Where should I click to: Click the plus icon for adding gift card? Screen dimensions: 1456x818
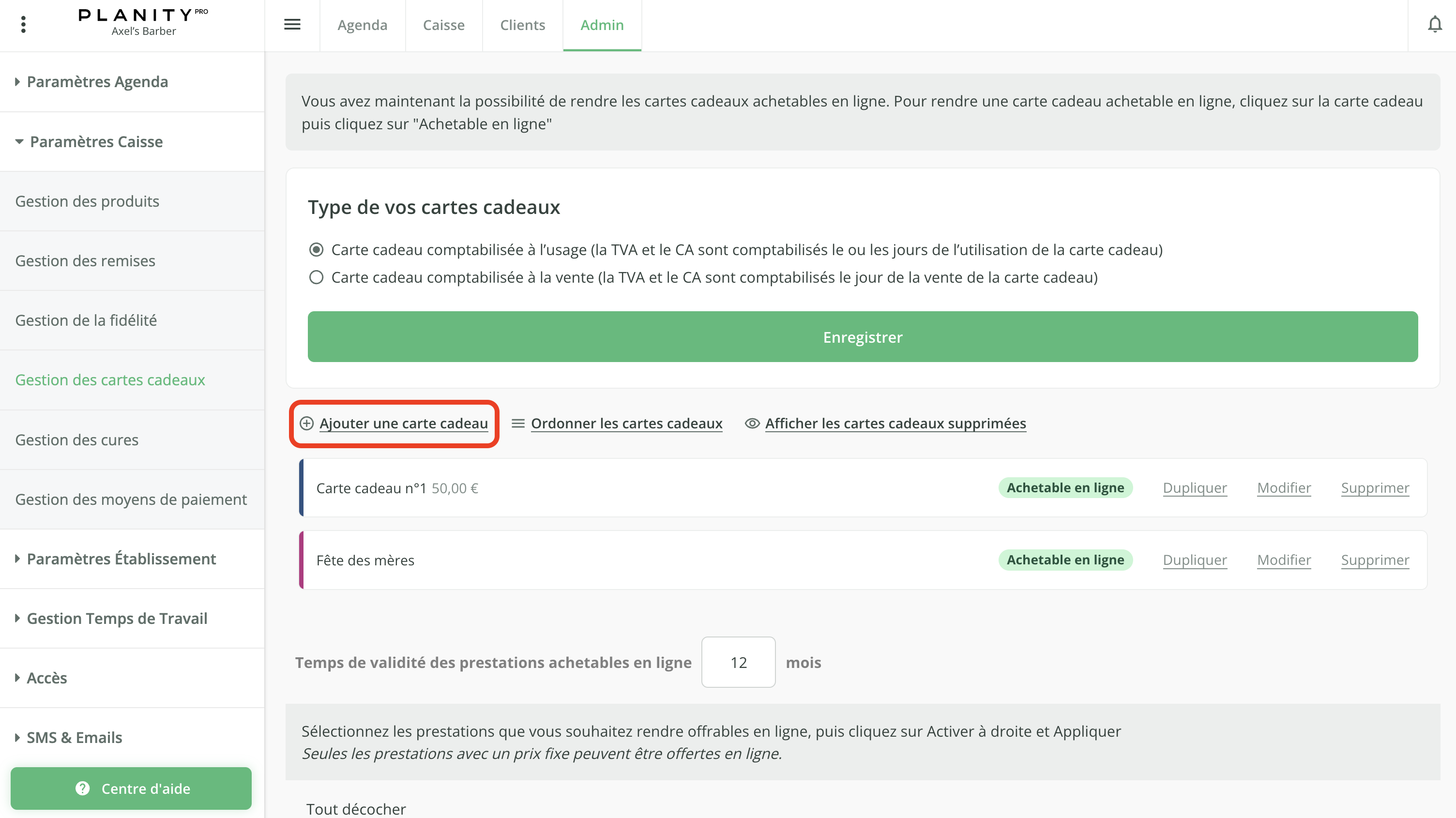pos(306,424)
